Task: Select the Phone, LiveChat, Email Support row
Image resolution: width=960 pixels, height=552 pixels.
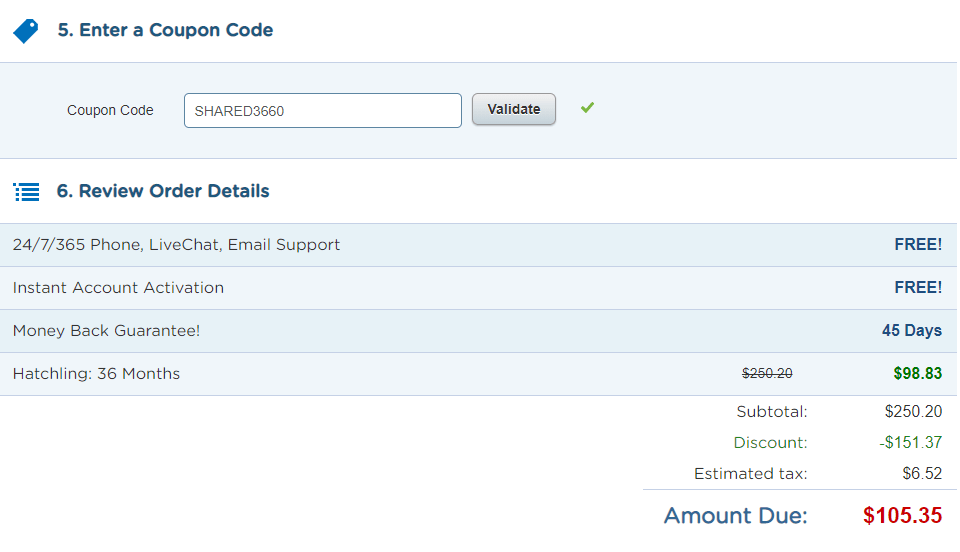Action: (176, 245)
